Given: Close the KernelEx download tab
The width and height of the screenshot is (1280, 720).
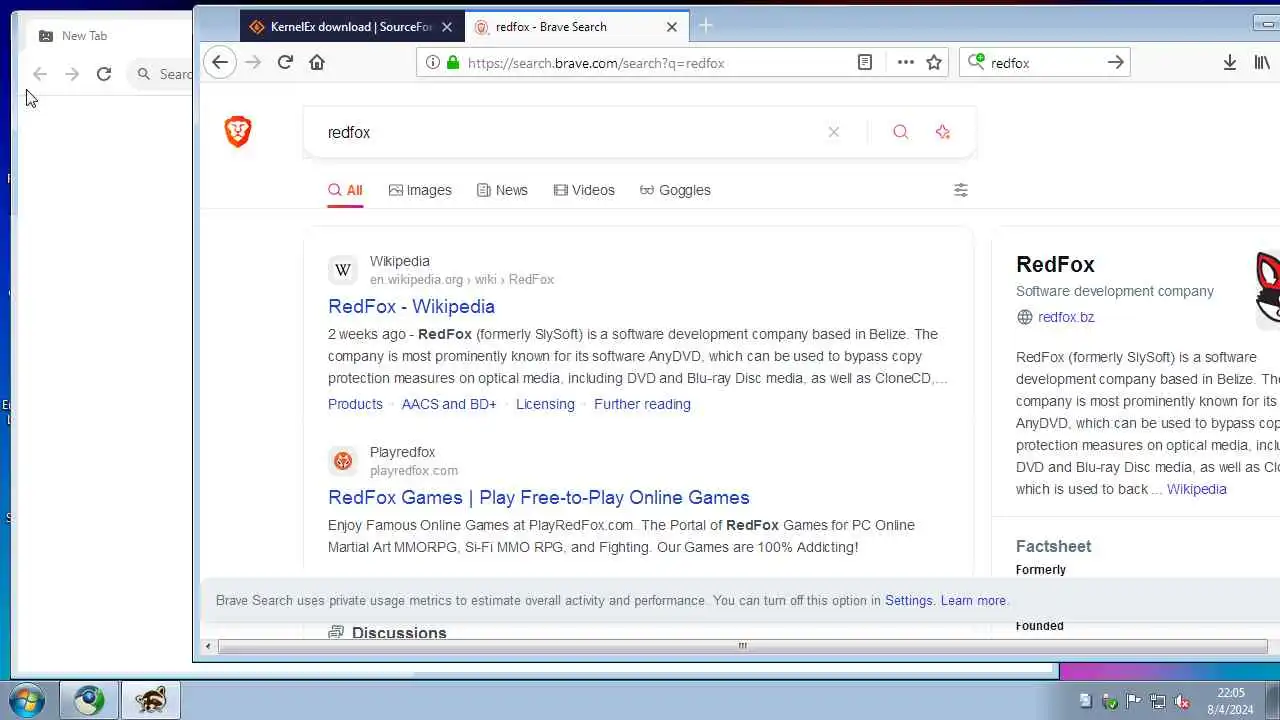Looking at the screenshot, I should click(447, 27).
